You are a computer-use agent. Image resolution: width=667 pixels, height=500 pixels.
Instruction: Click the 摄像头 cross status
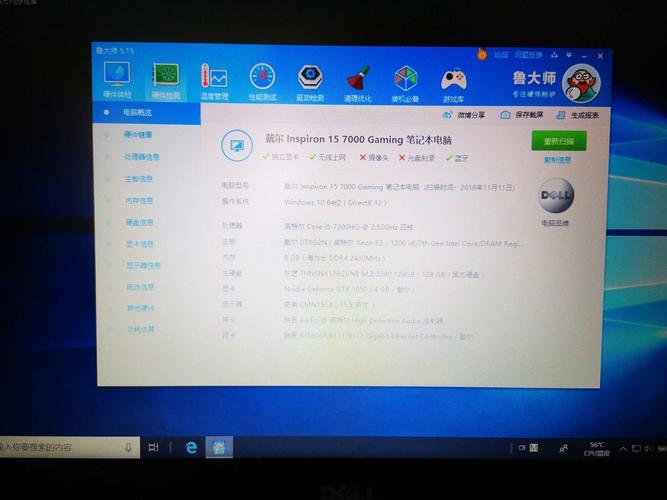point(374,158)
